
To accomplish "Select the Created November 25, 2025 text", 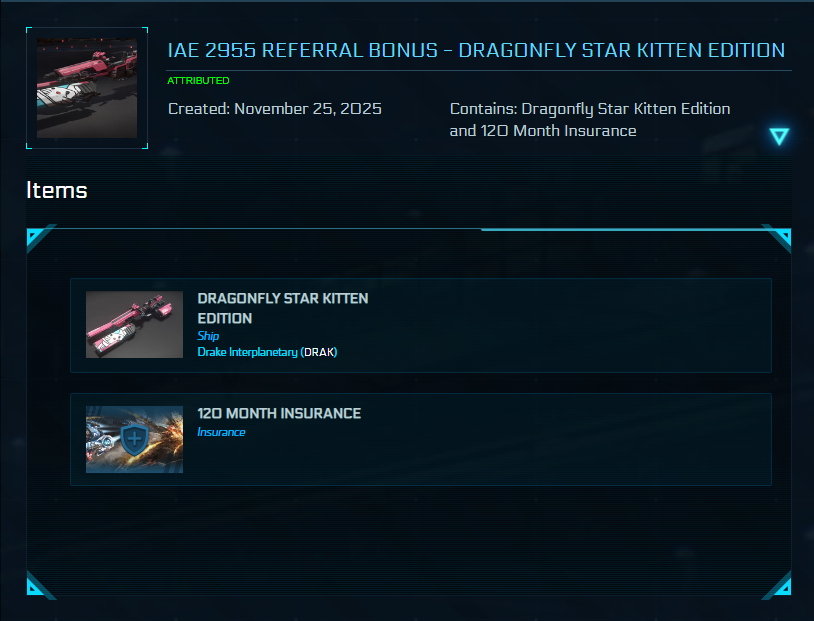I will click(275, 109).
